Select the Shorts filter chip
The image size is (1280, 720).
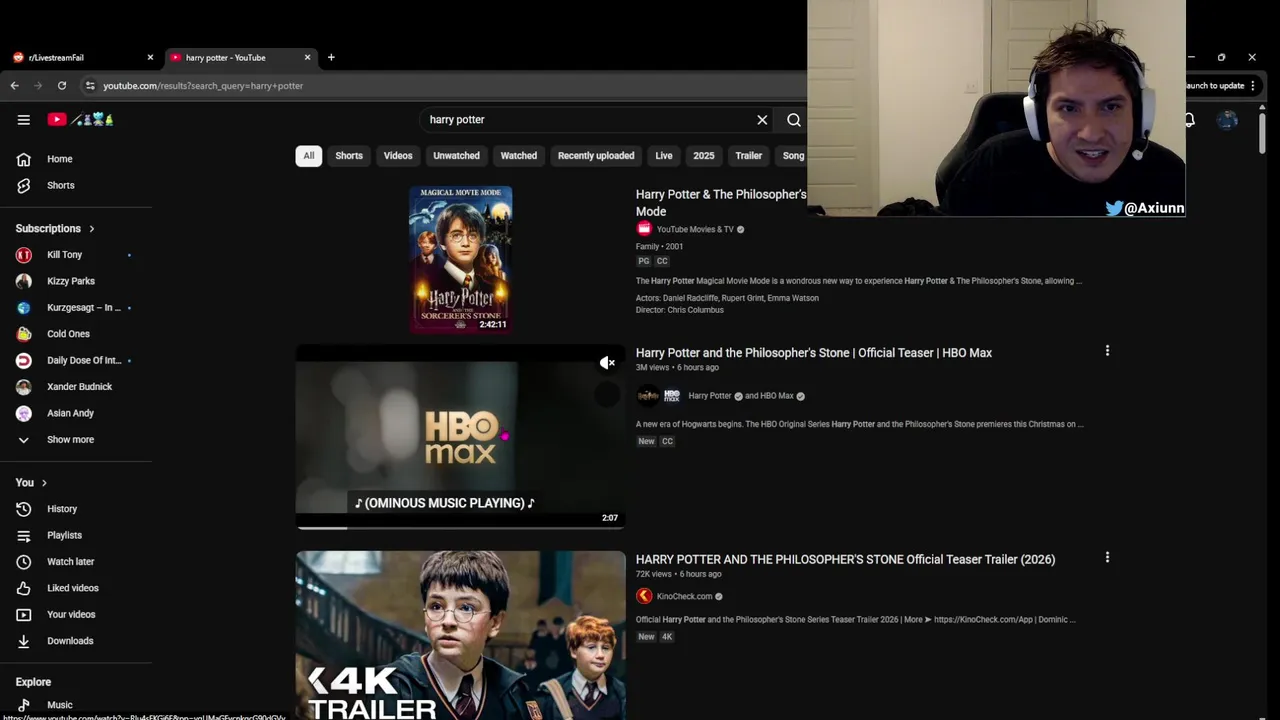(349, 156)
